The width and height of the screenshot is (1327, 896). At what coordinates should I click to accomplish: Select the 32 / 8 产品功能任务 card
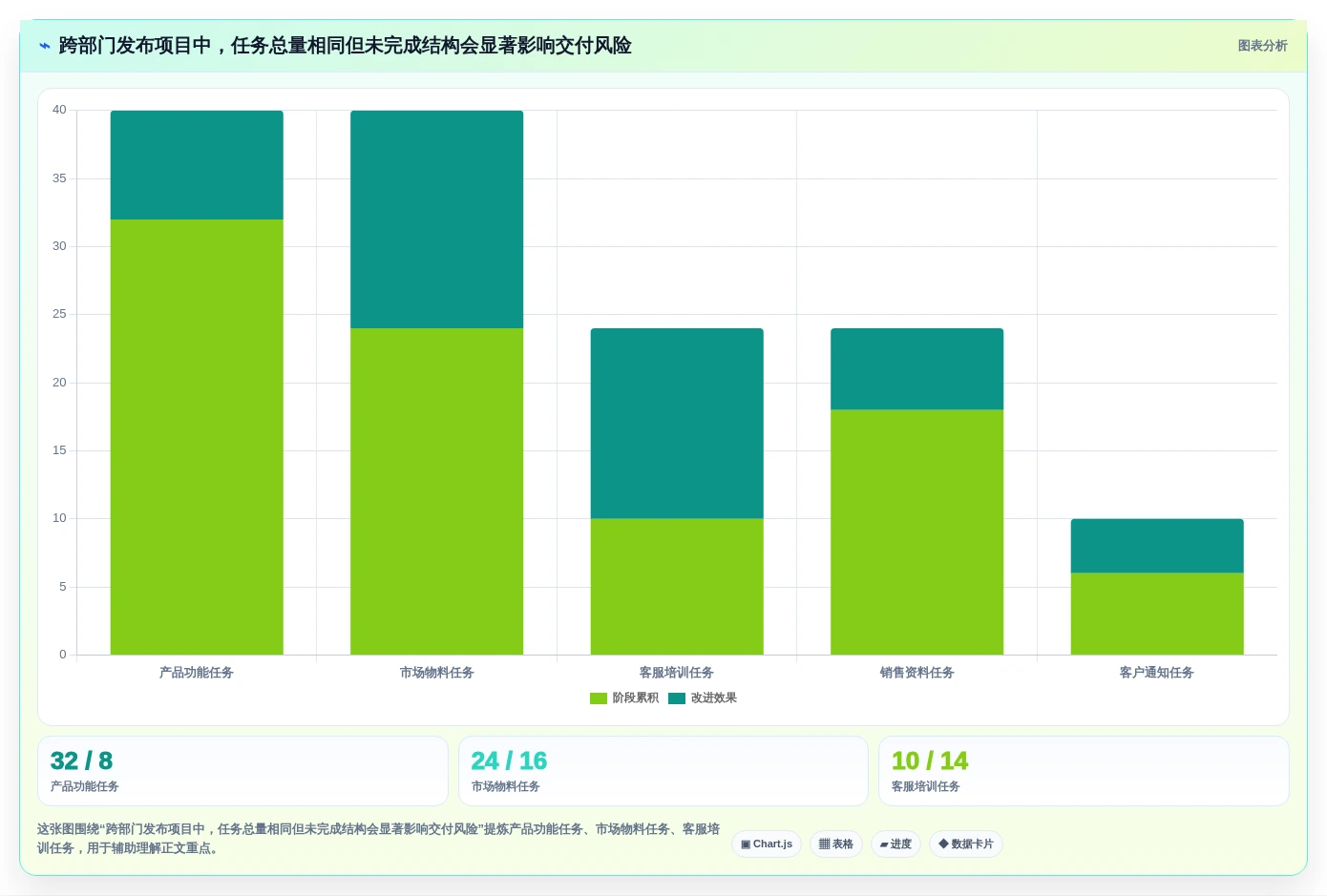pyautogui.click(x=242, y=771)
